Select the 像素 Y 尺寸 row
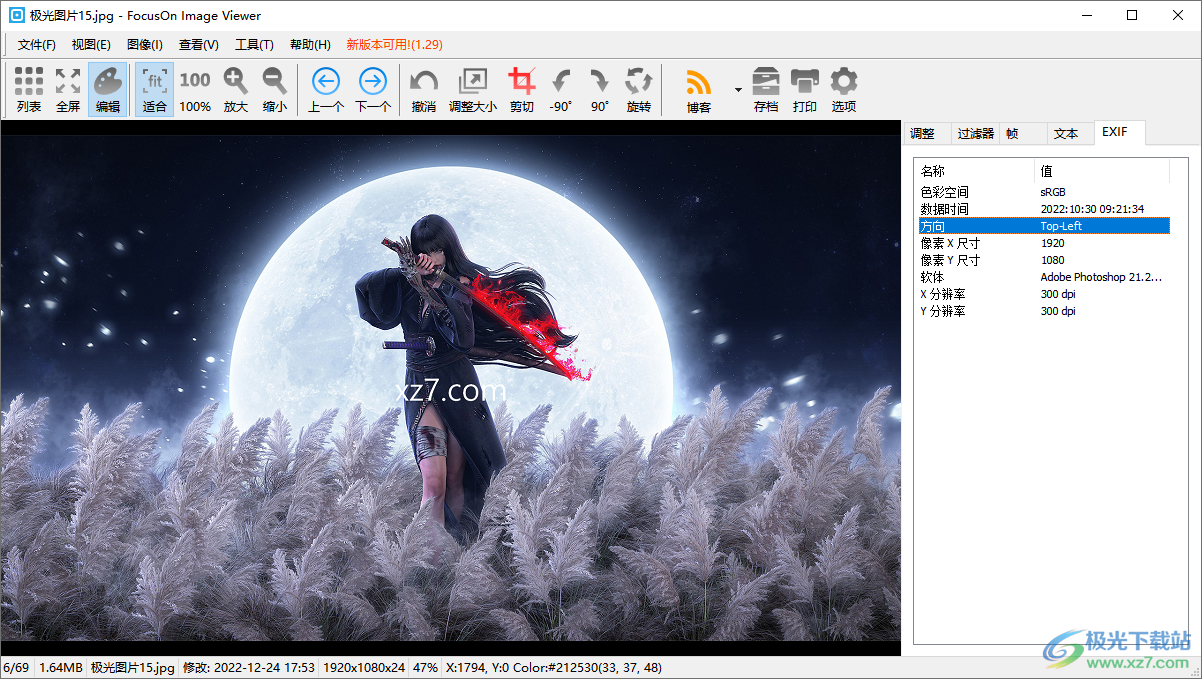The image size is (1202, 679). (x=1044, y=260)
